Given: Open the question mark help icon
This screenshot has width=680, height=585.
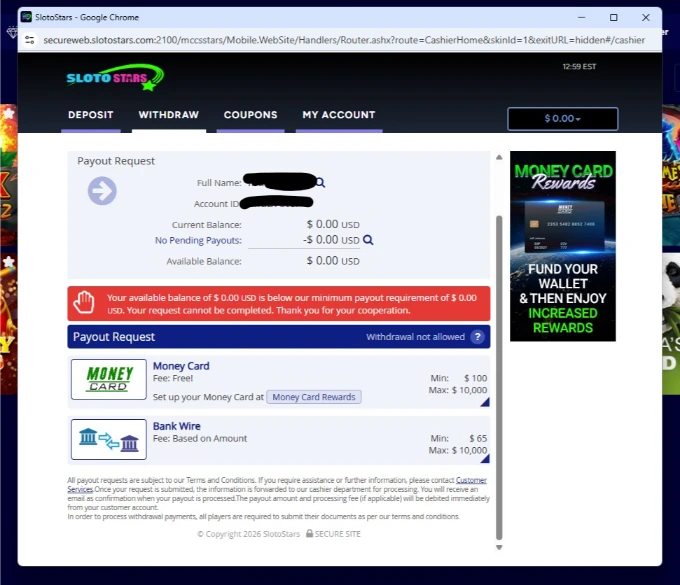Looking at the screenshot, I should click(x=478, y=337).
